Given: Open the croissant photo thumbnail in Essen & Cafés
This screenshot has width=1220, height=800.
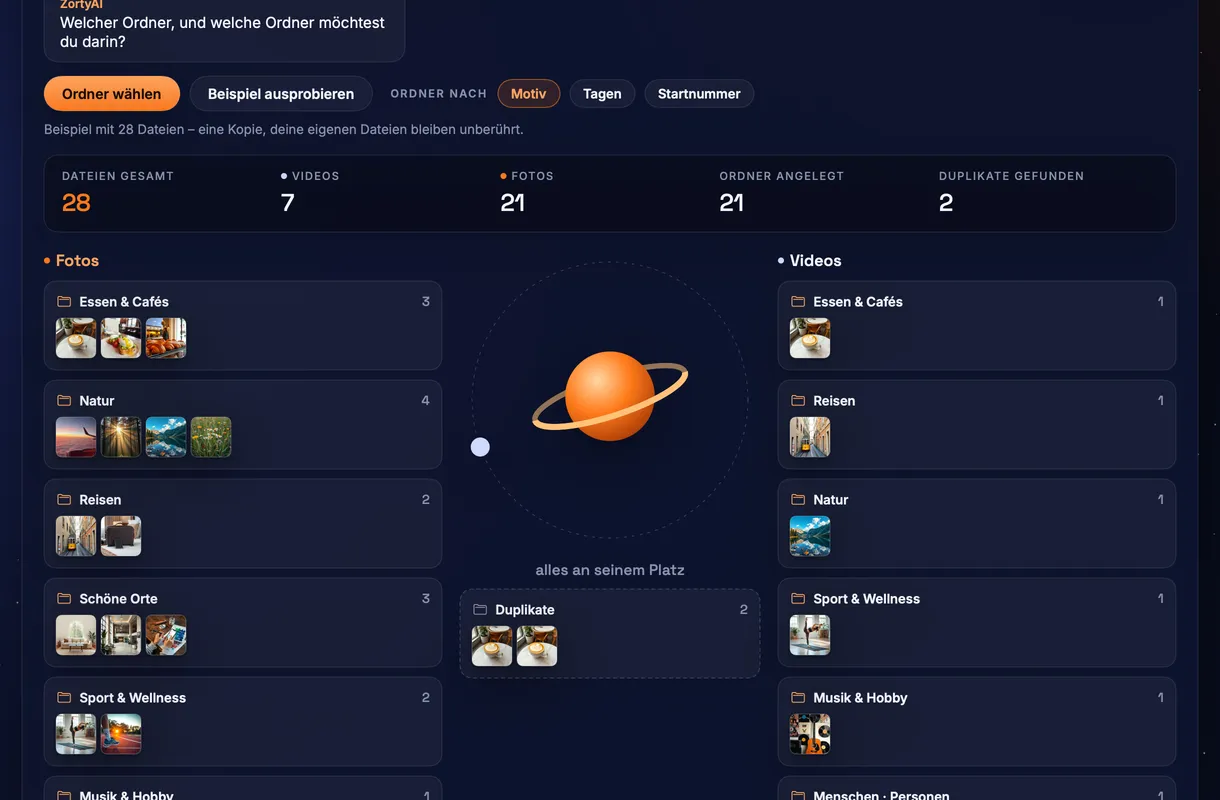Looking at the screenshot, I should click(x=166, y=338).
